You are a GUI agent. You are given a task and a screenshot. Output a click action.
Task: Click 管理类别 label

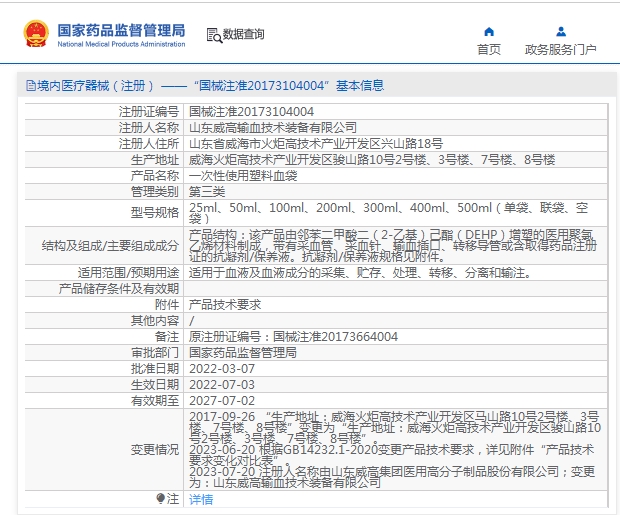[155, 191]
